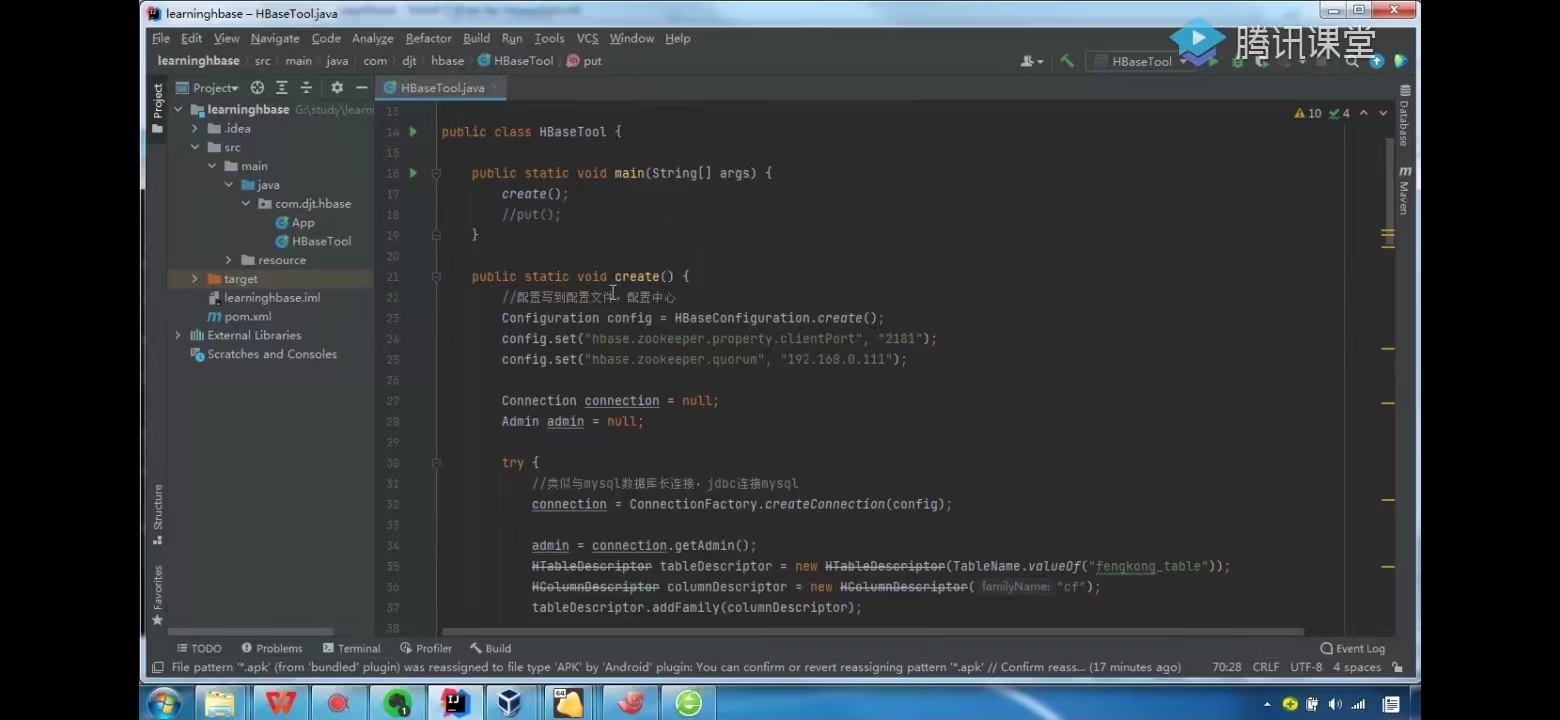Go to next highlighted error arrow
The width and height of the screenshot is (1560, 720).
click(1384, 113)
